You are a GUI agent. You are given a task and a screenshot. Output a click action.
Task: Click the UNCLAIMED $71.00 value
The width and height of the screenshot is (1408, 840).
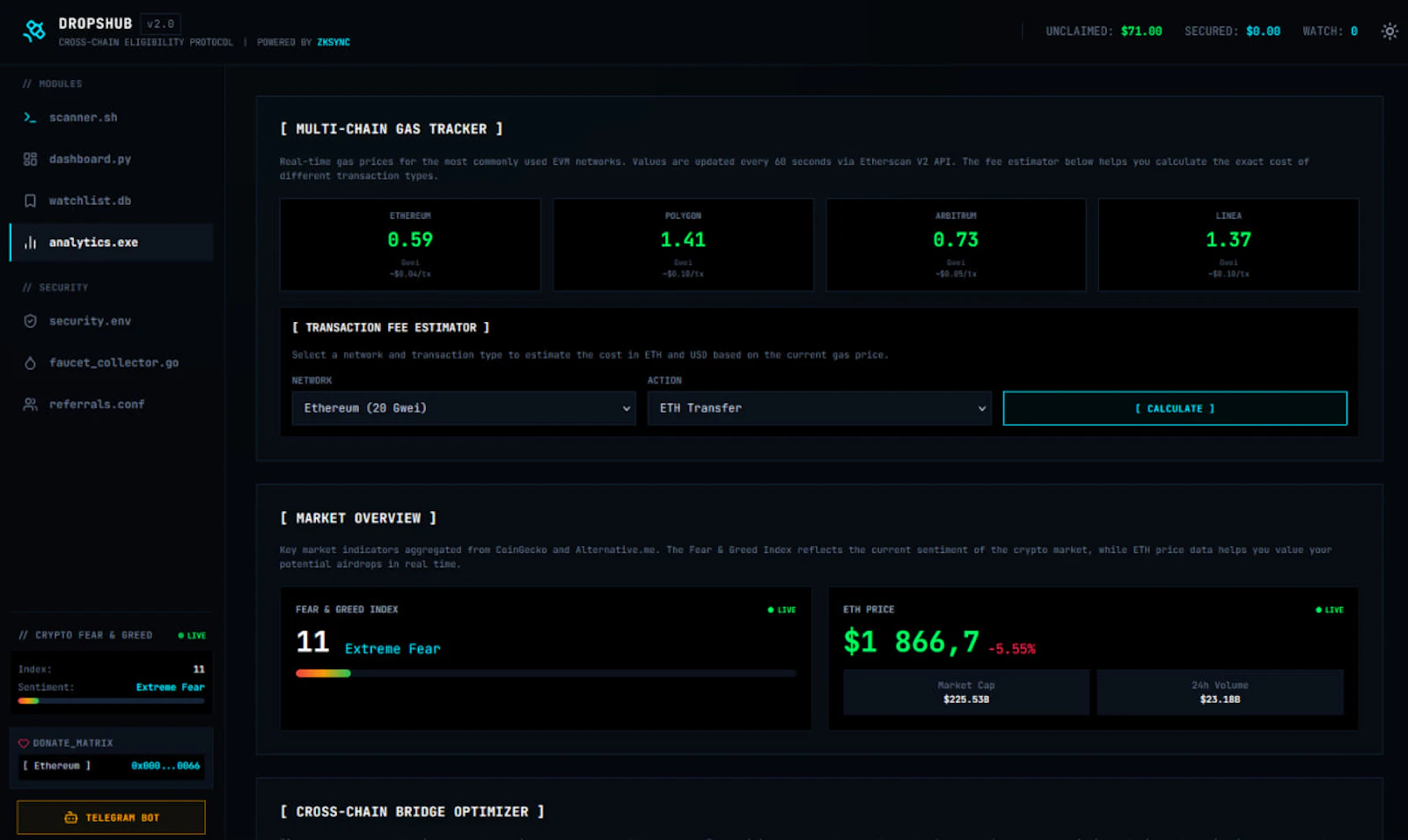click(1141, 31)
